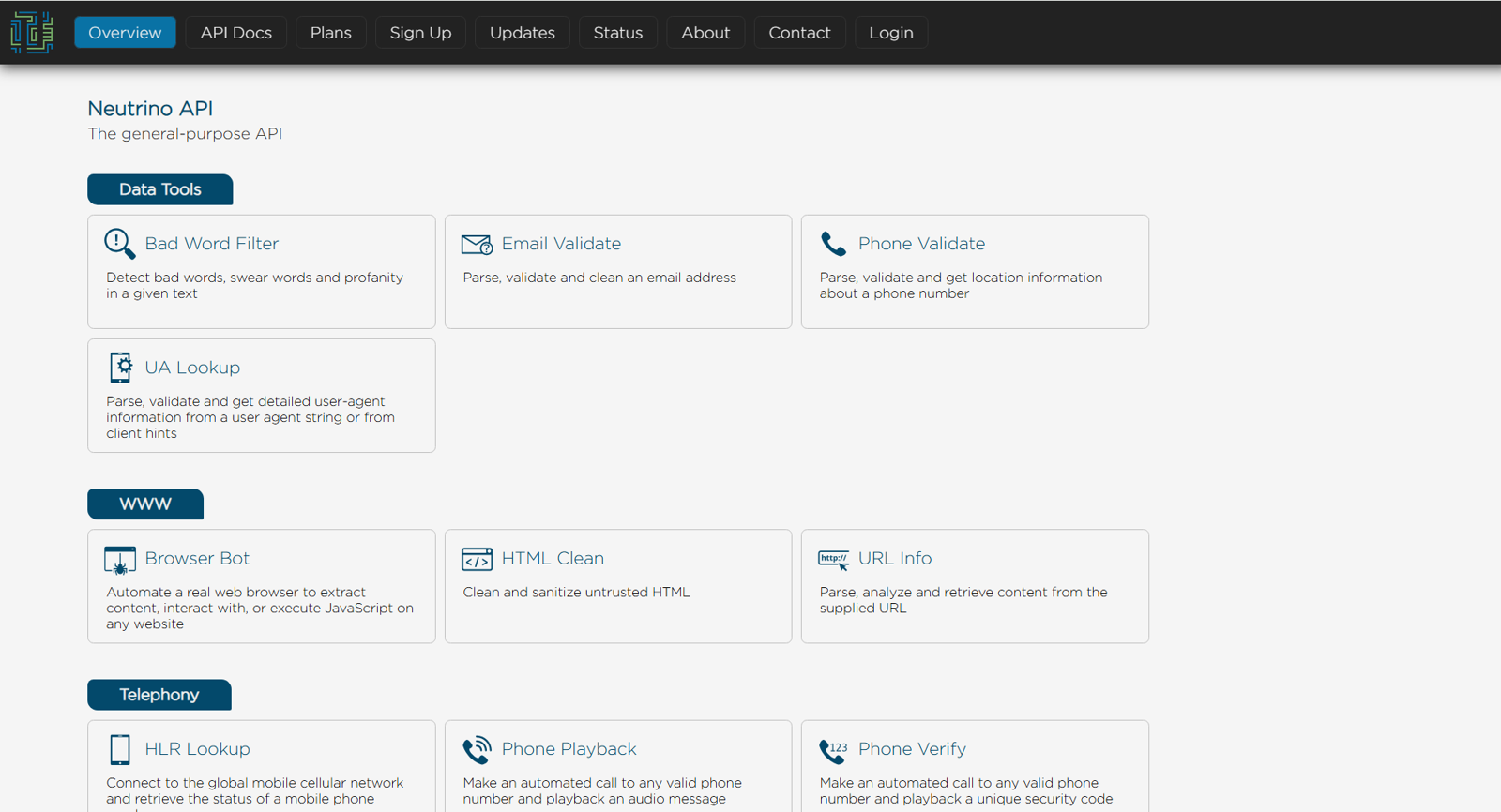Image resolution: width=1501 pixels, height=812 pixels.
Task: Open the Email Validate API link
Action: pyautogui.click(x=561, y=244)
